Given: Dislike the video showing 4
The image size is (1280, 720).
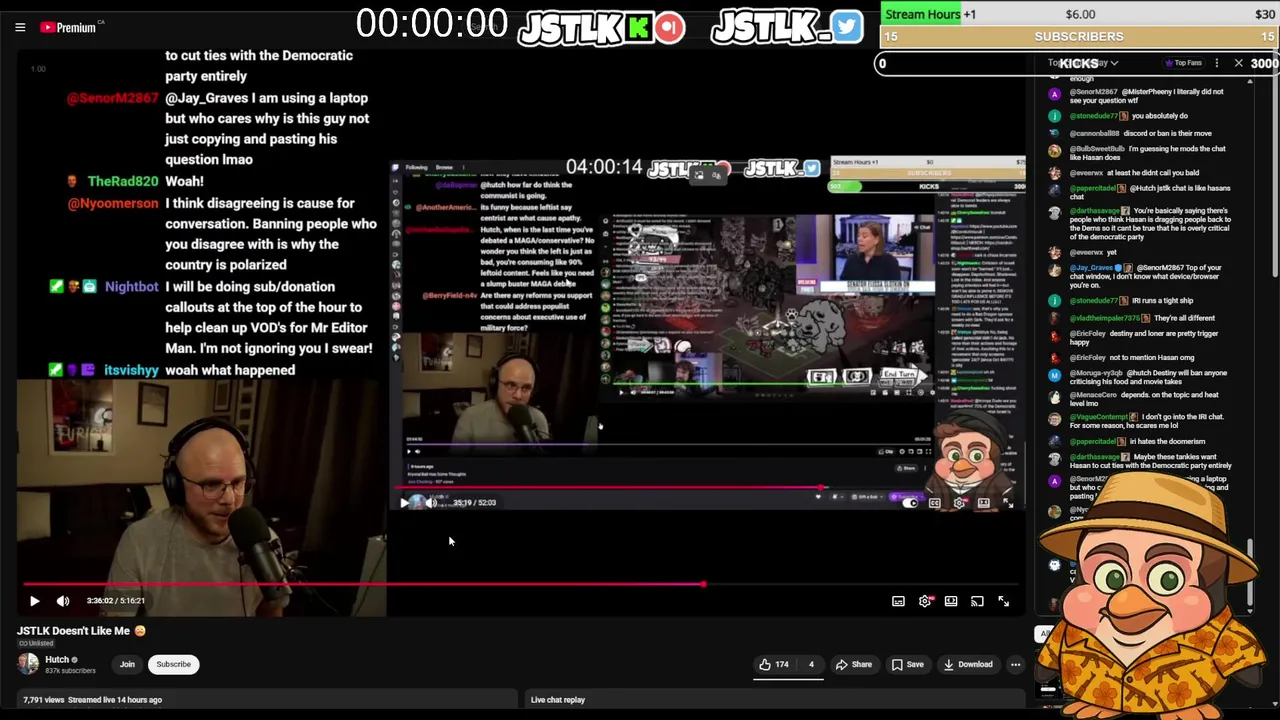Looking at the screenshot, I should pyautogui.click(x=811, y=664).
